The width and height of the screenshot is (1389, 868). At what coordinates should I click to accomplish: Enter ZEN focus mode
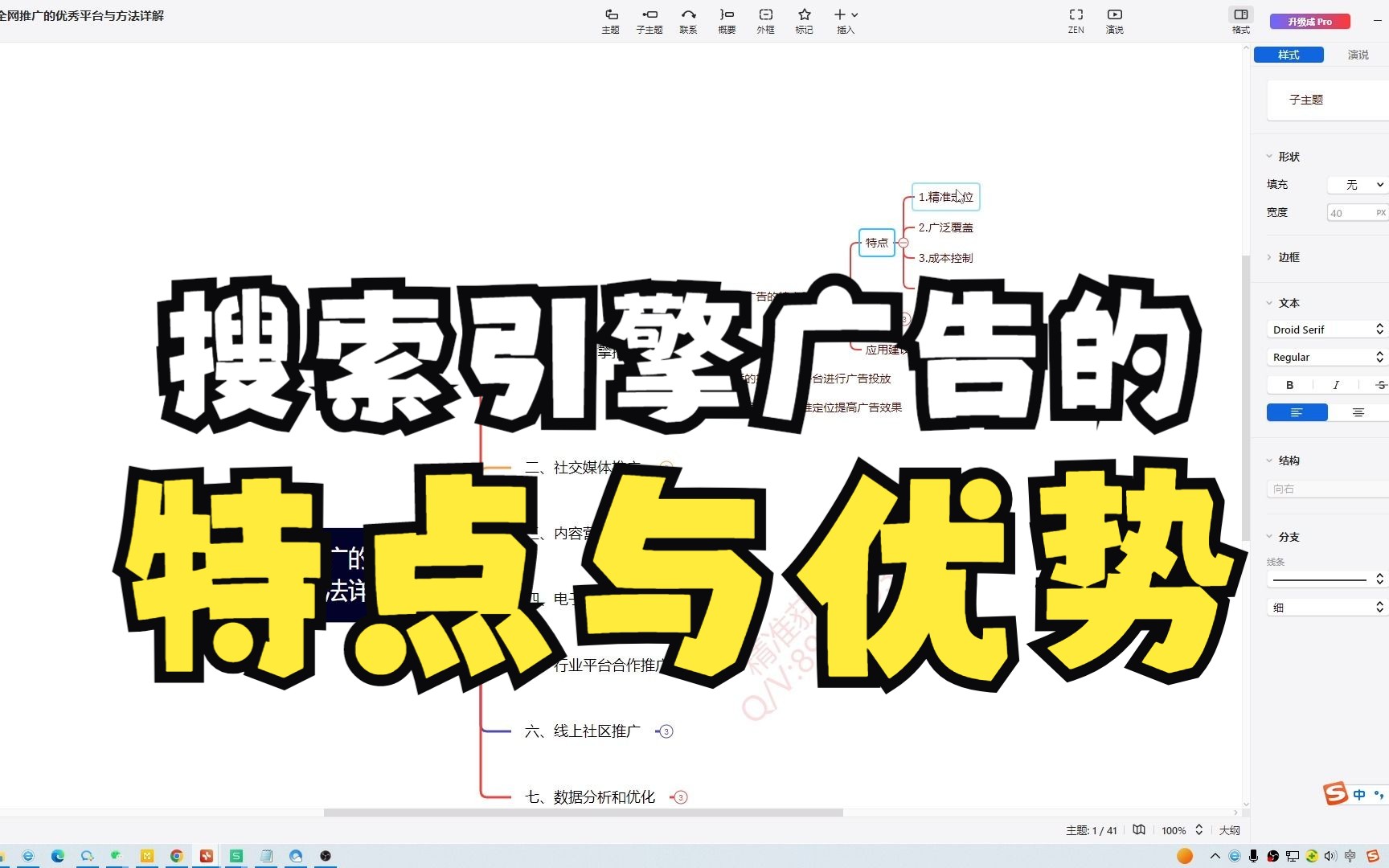1076,20
